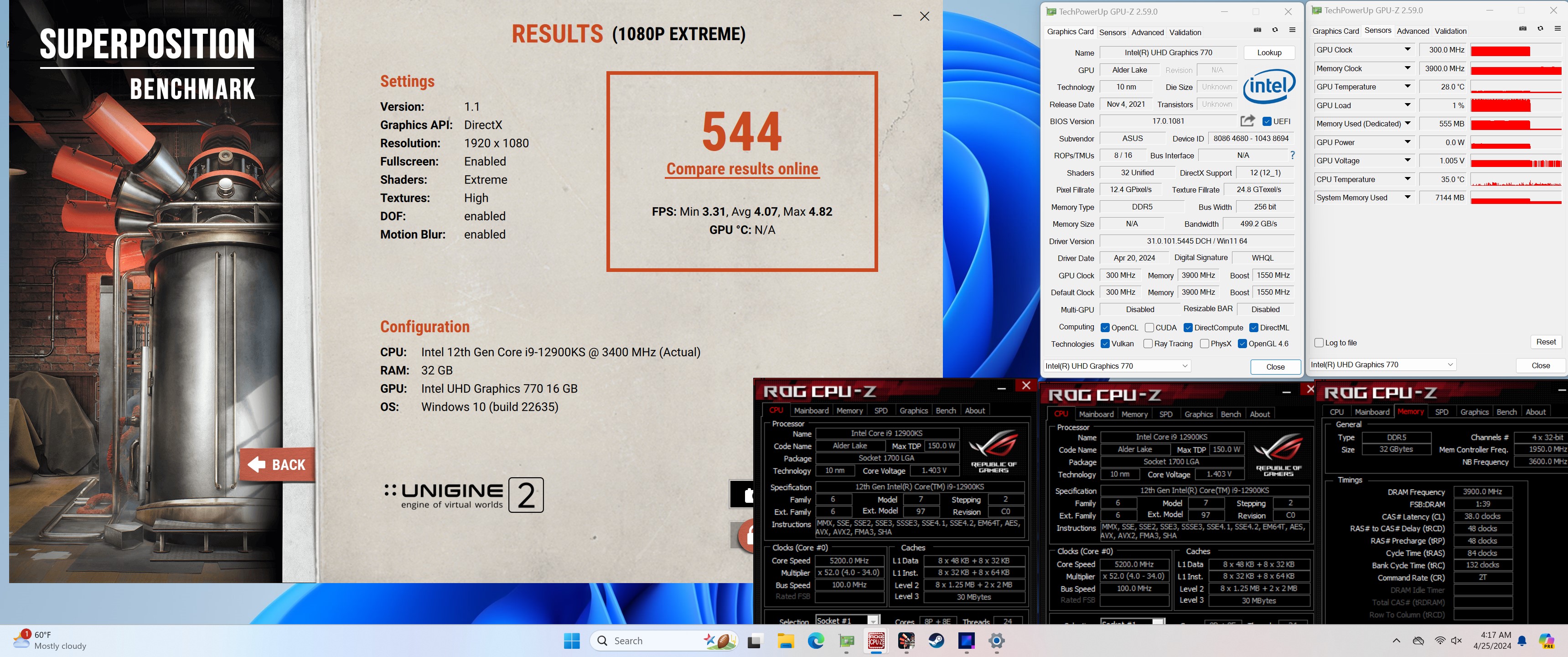
Task: Open Advanced tab in left GPU-Z window
Action: 1148,32
